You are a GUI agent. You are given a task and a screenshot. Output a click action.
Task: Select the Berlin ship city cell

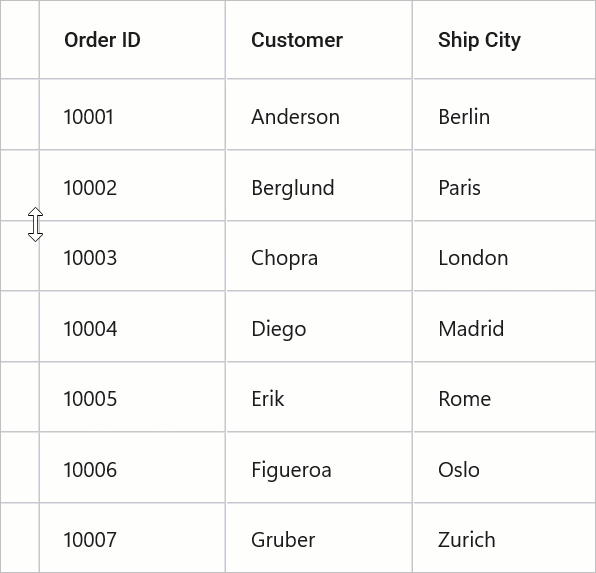coord(504,114)
